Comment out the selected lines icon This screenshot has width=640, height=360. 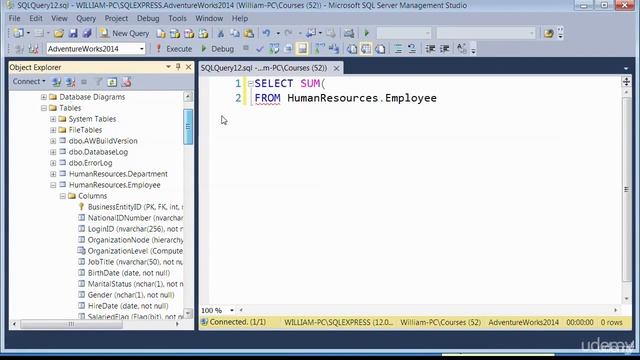[398, 49]
